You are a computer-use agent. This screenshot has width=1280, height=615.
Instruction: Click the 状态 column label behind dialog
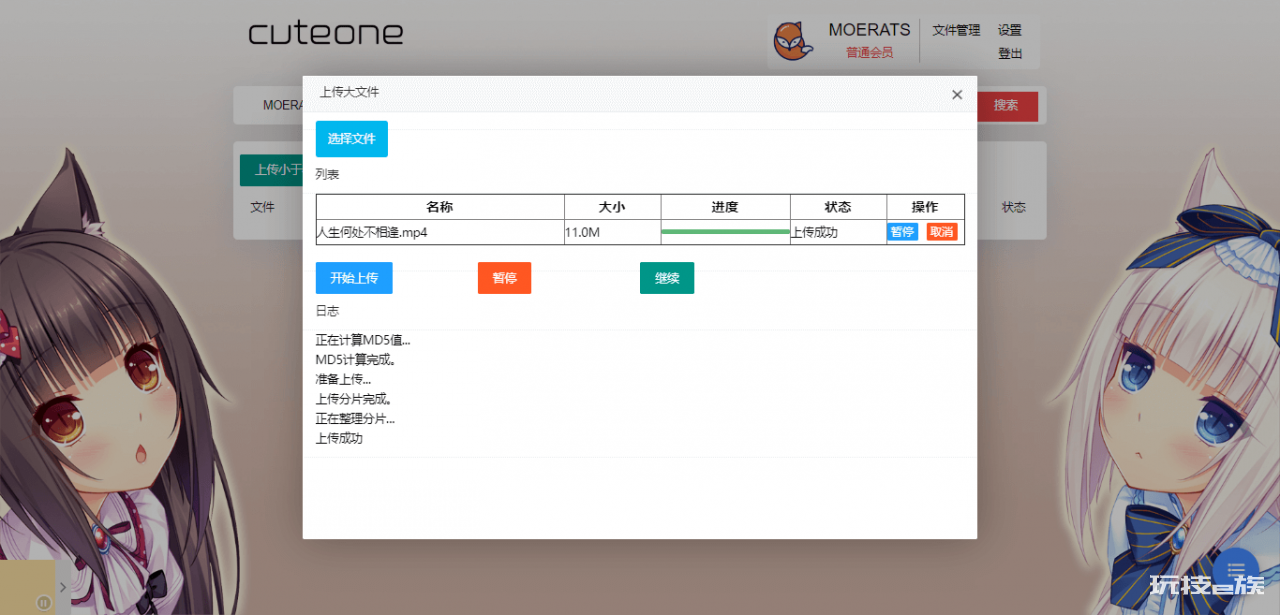tap(1014, 207)
